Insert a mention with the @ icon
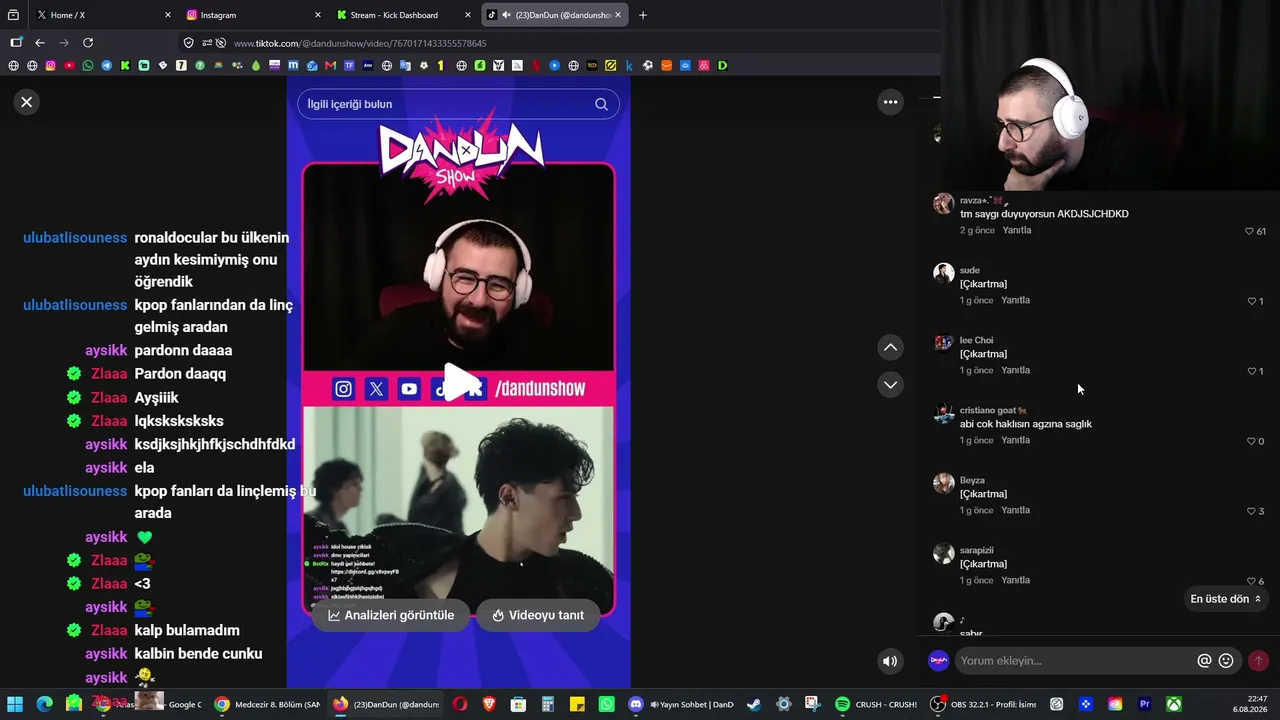This screenshot has width=1280, height=720. tap(1204, 661)
